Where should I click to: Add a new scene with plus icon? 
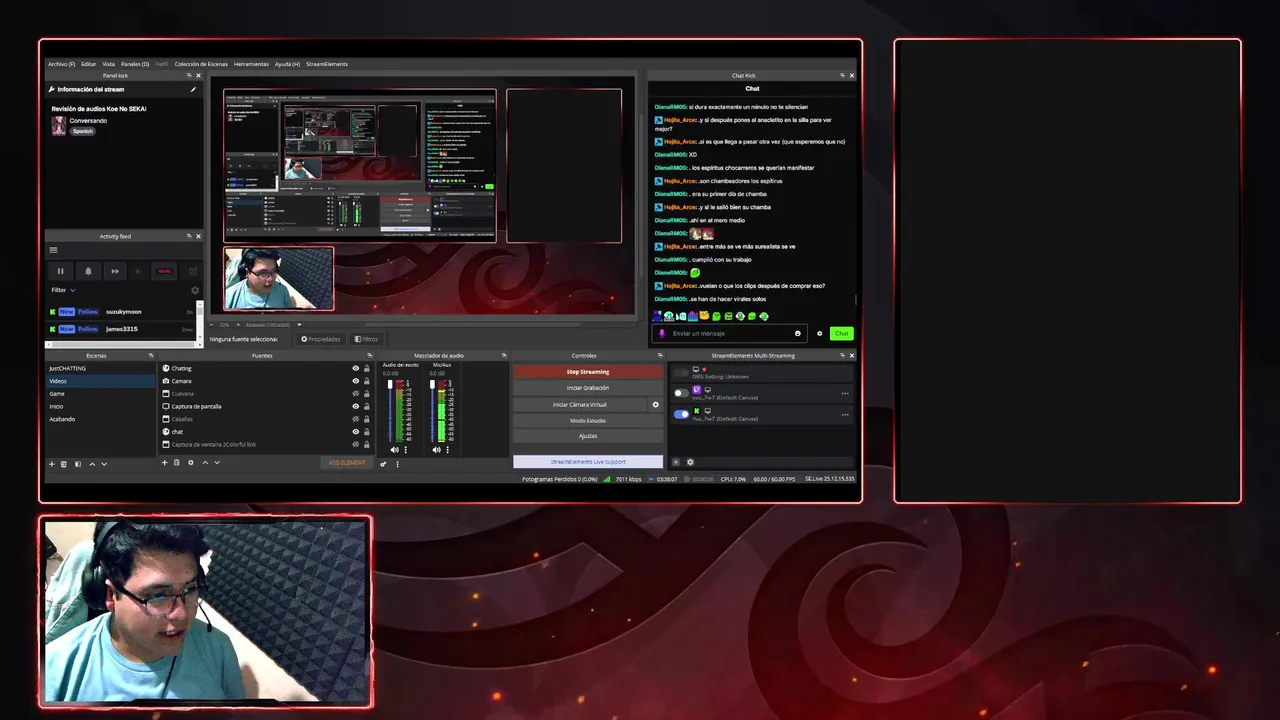52,464
